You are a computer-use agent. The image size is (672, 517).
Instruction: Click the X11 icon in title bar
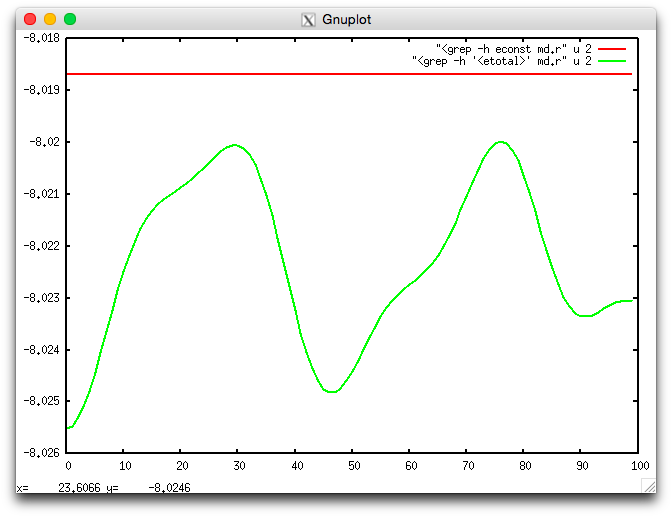[x=309, y=19]
